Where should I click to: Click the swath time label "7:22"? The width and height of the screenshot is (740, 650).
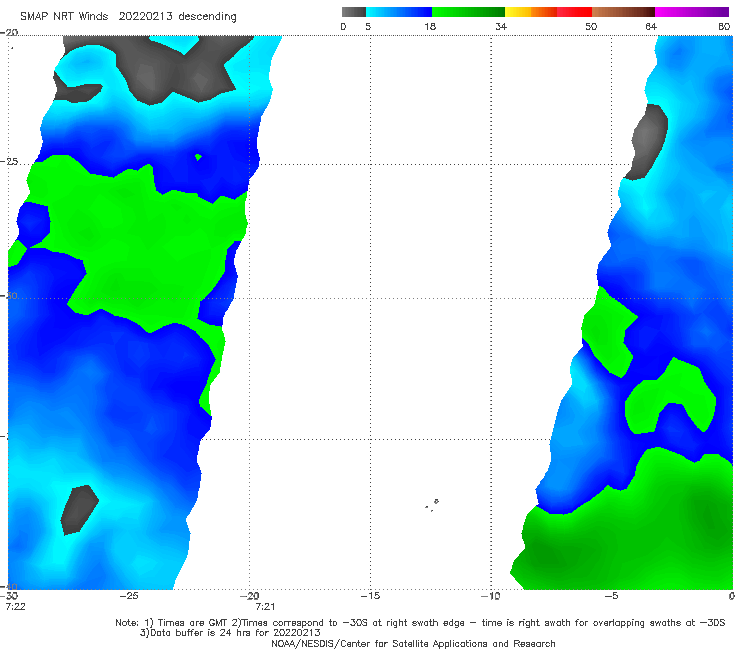click(x=15, y=607)
